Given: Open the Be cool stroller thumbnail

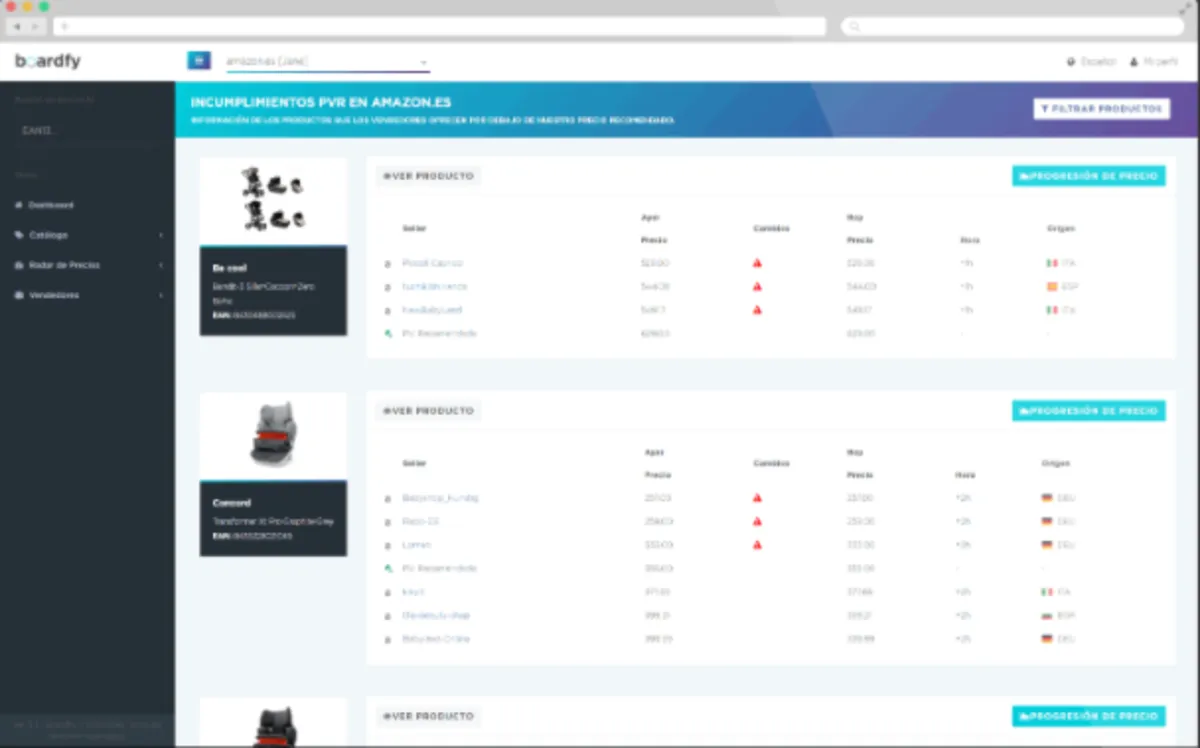Looking at the screenshot, I should click(x=273, y=201).
